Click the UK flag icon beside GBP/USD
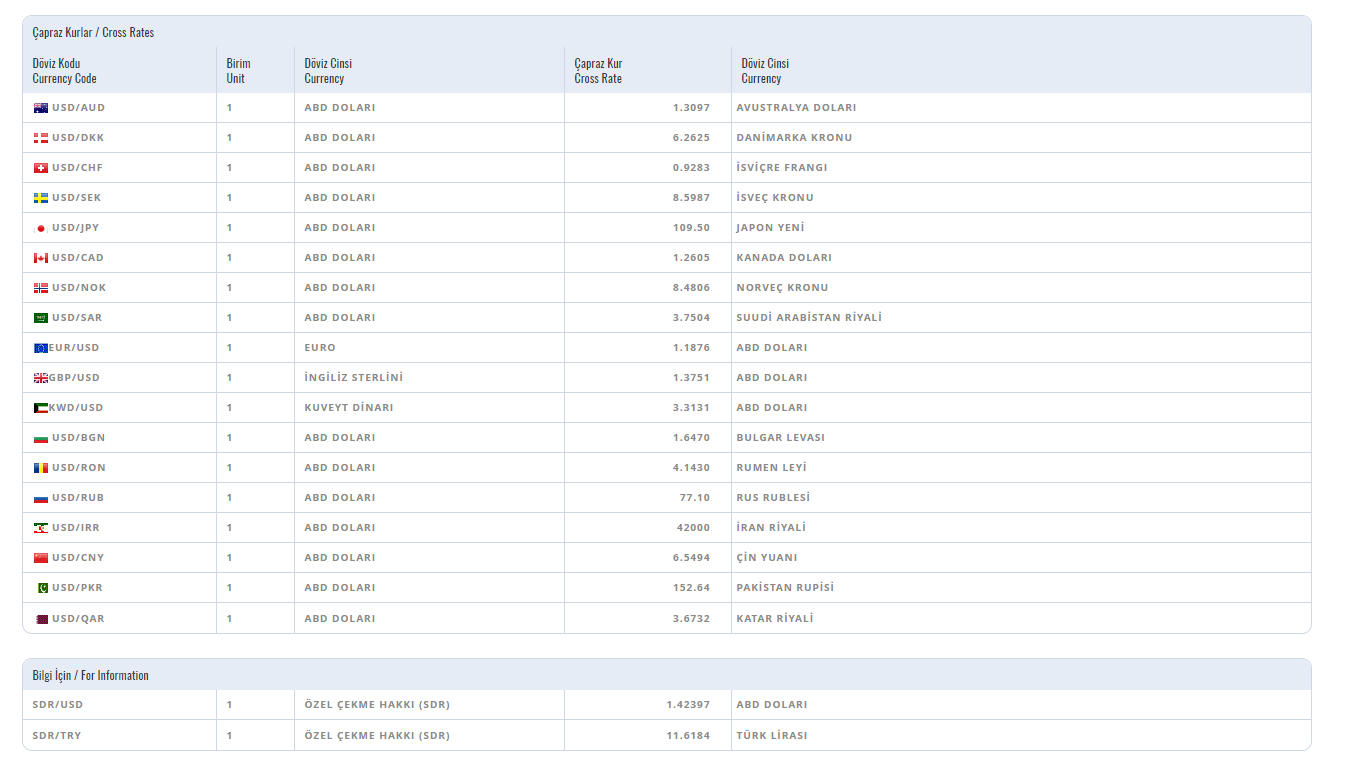This screenshot has width=1363, height=770. [41, 378]
